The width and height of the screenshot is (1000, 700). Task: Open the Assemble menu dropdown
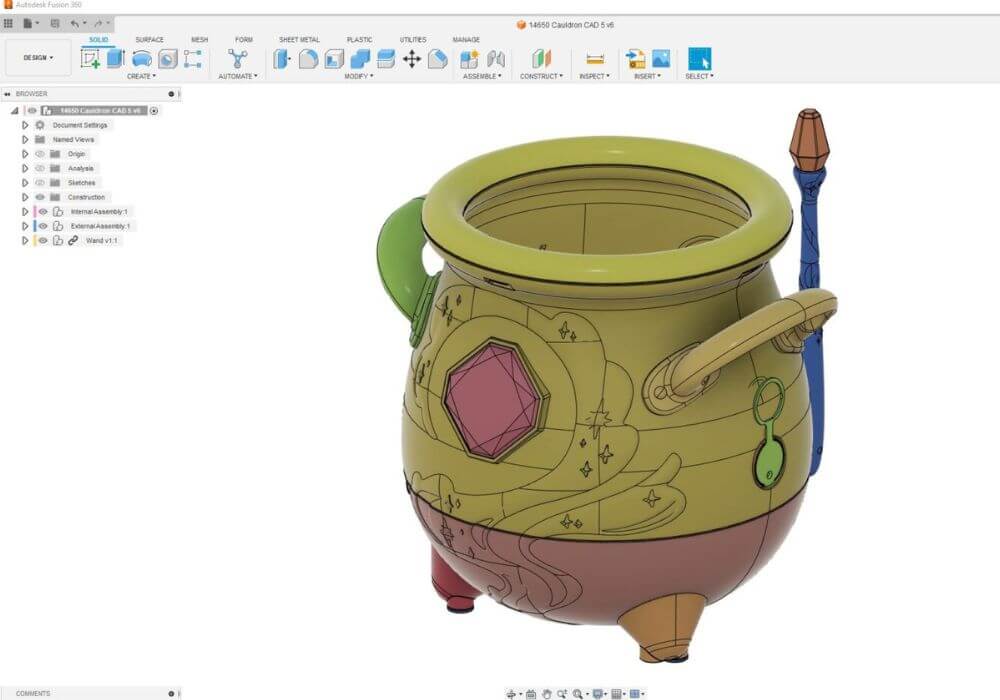click(482, 77)
